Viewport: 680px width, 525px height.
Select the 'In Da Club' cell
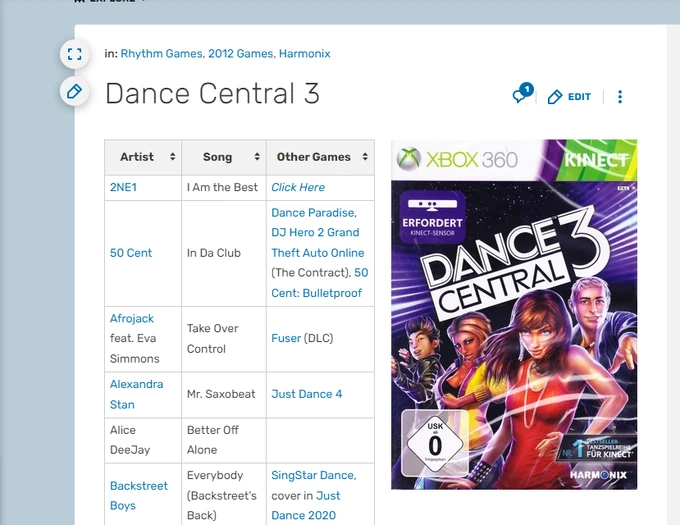click(x=224, y=253)
